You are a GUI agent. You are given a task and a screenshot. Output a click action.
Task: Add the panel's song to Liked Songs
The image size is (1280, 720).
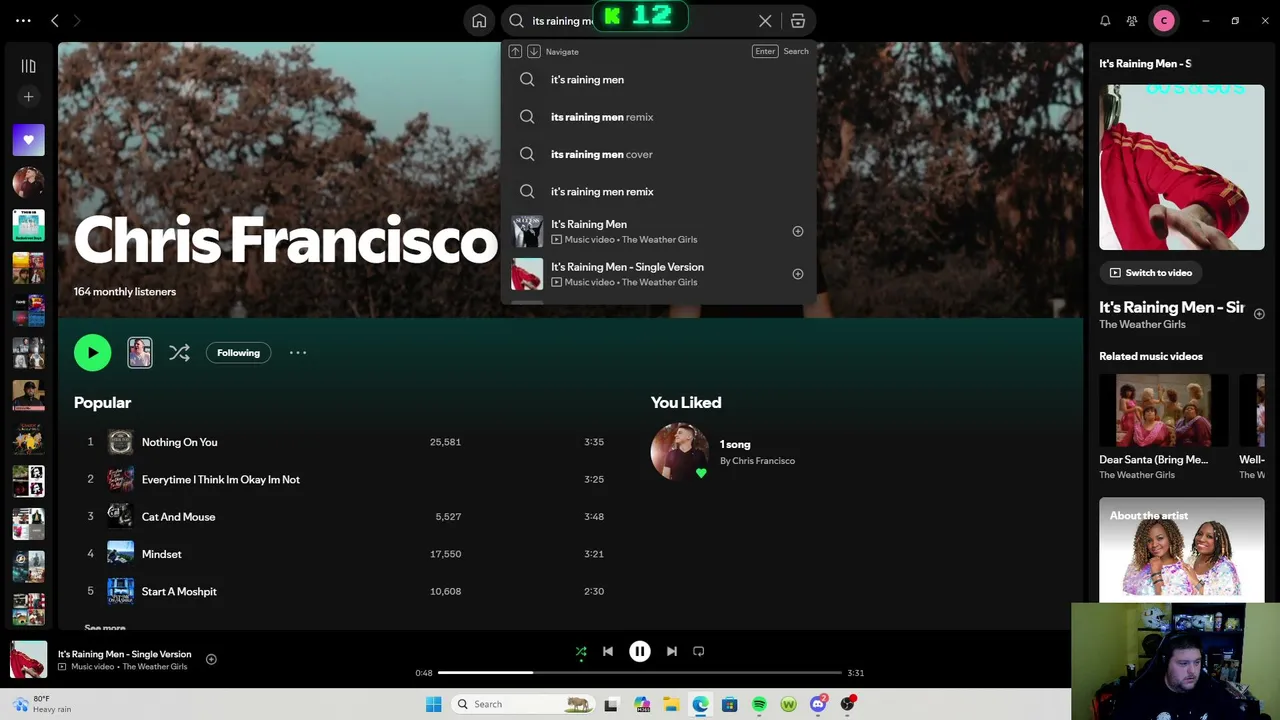tap(1259, 314)
